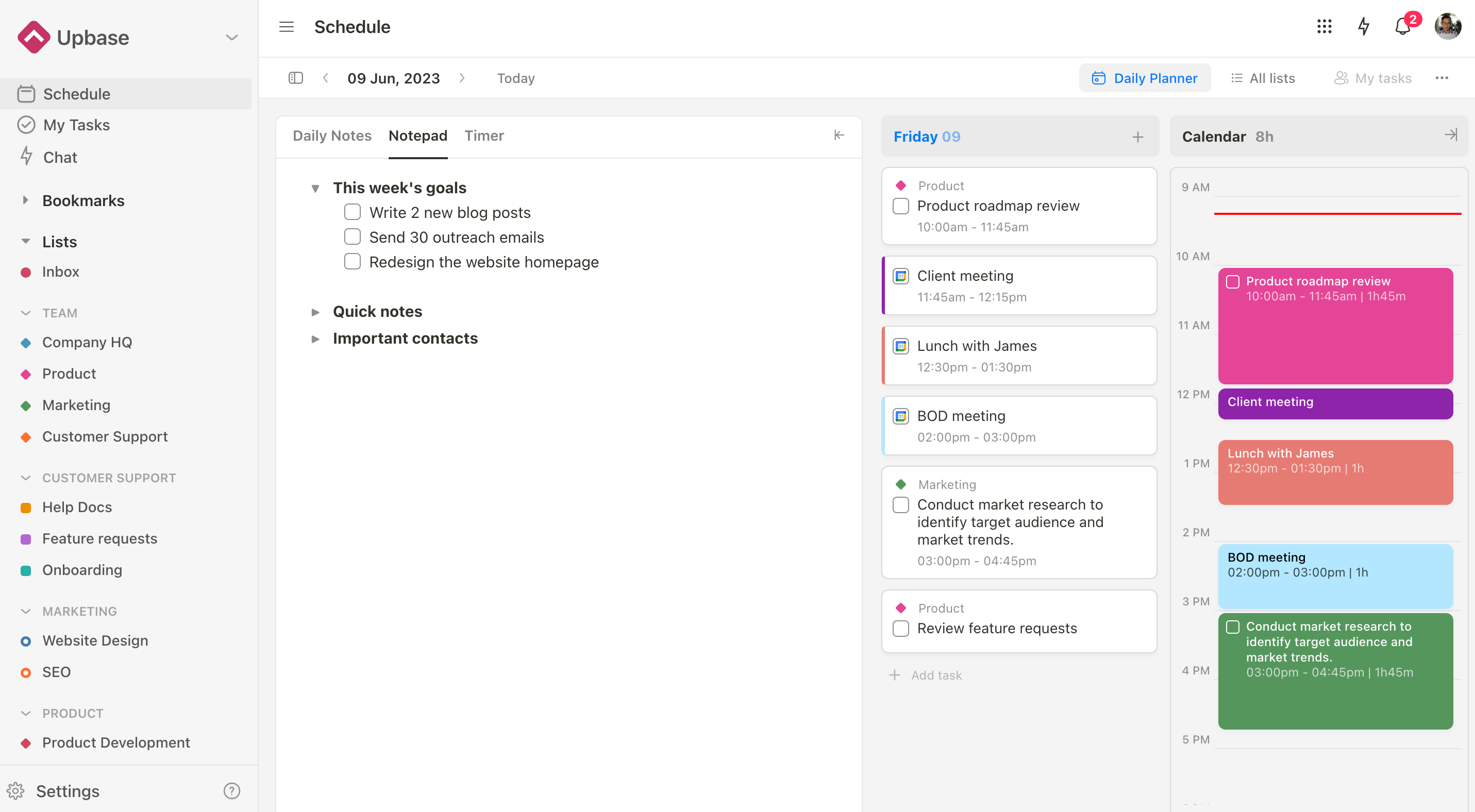Enable Send 30 outreach emails checkbox
The width and height of the screenshot is (1475, 812).
352,237
